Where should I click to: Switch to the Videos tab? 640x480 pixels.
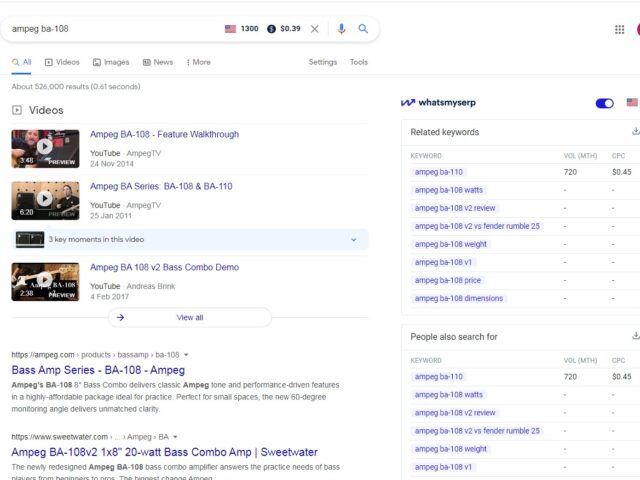(62, 62)
